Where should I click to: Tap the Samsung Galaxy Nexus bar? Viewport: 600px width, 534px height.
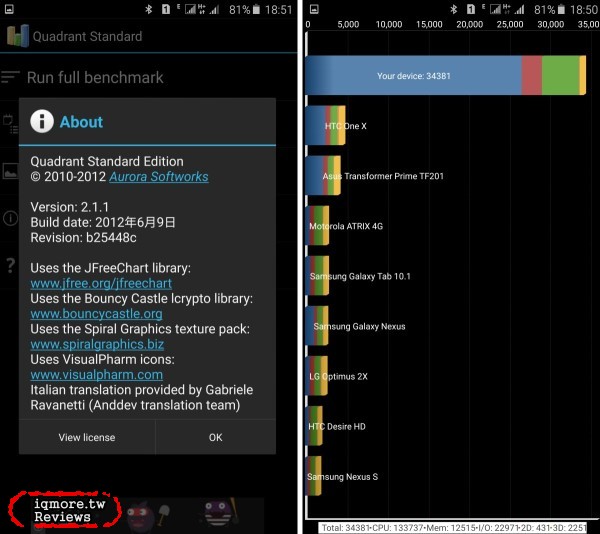click(x=317, y=326)
